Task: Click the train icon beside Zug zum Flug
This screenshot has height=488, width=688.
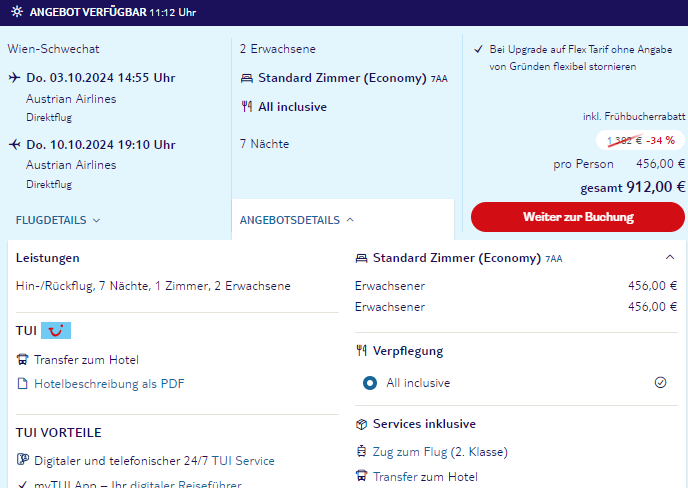Action: 361,451
